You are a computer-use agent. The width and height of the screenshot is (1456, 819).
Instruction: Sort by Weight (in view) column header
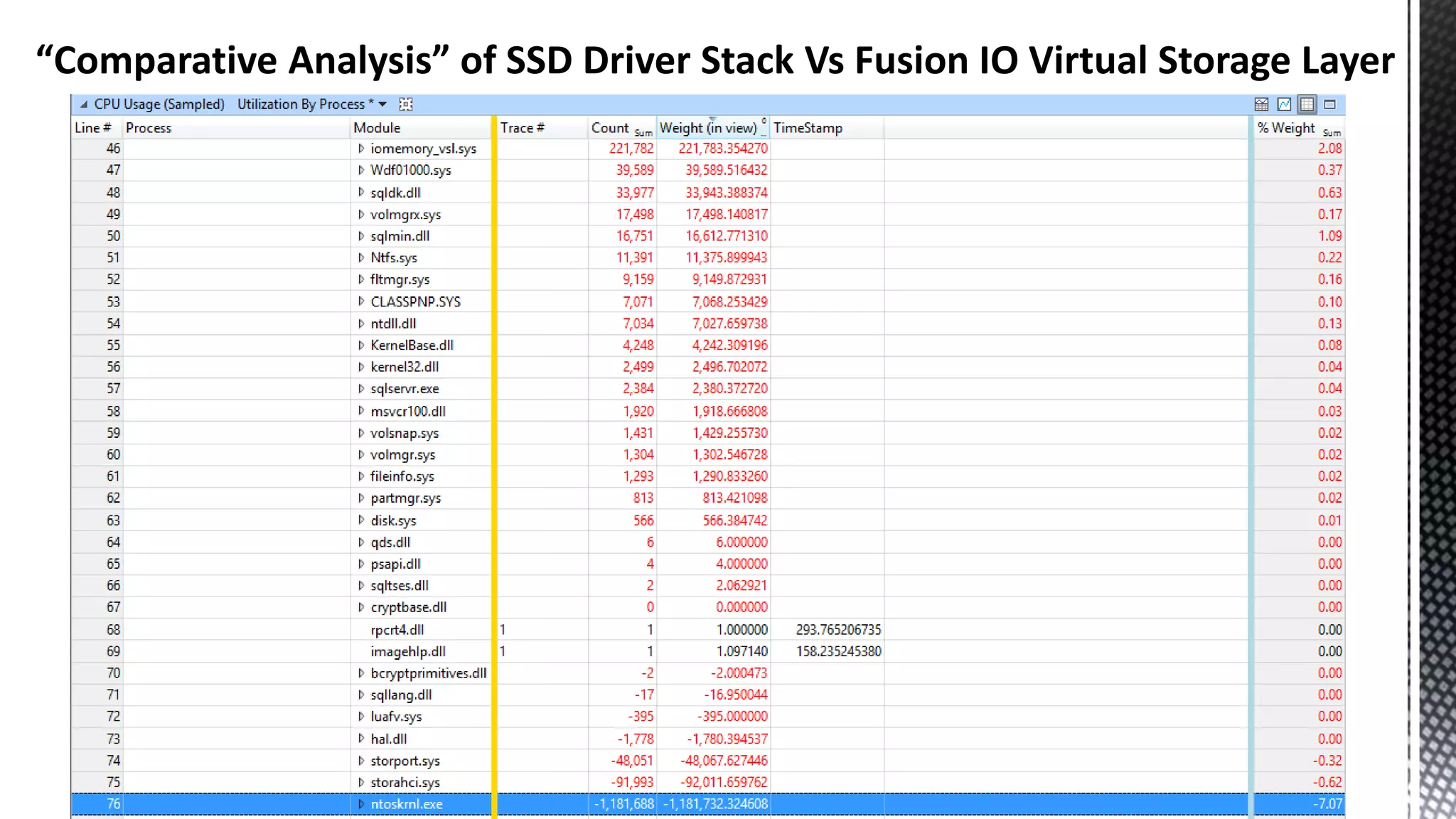(713, 128)
